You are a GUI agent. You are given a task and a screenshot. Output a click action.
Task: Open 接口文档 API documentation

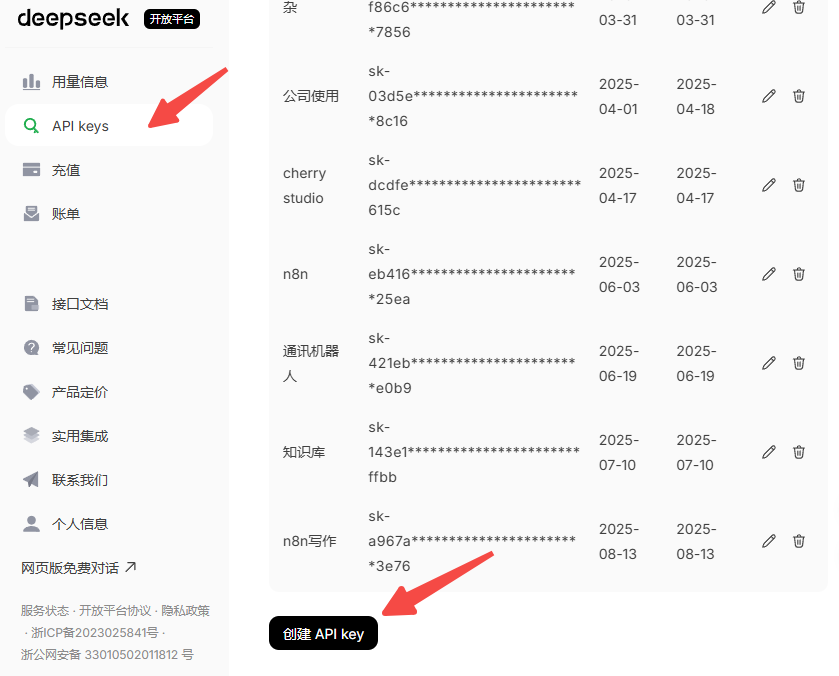[79, 304]
